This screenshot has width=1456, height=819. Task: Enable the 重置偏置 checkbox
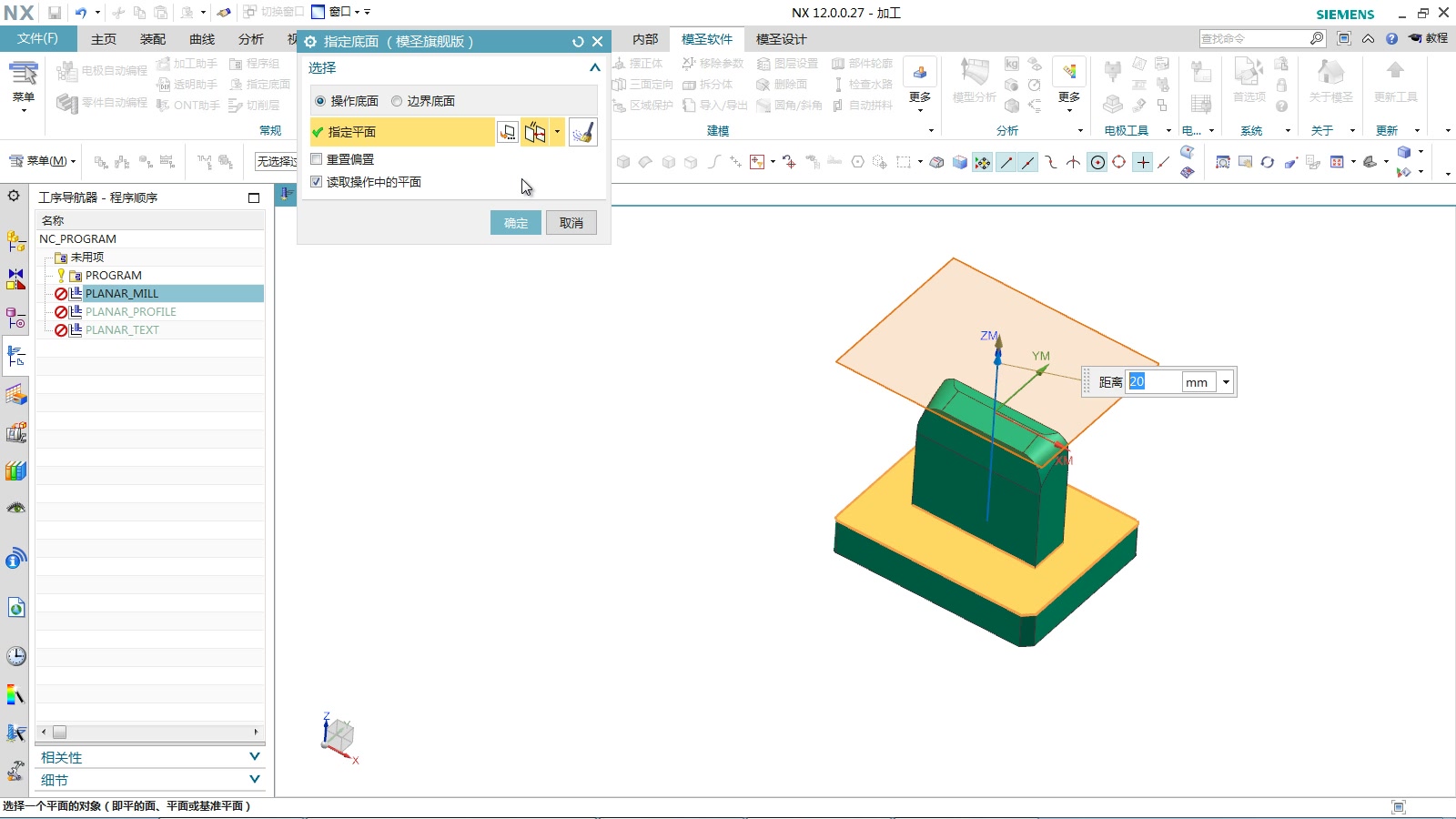tap(317, 159)
